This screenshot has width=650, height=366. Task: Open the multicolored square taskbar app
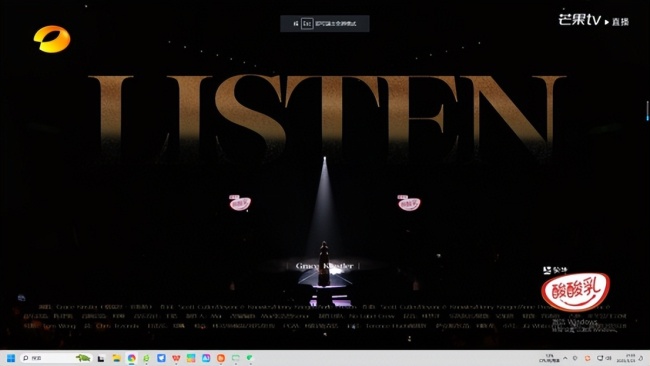(191, 358)
